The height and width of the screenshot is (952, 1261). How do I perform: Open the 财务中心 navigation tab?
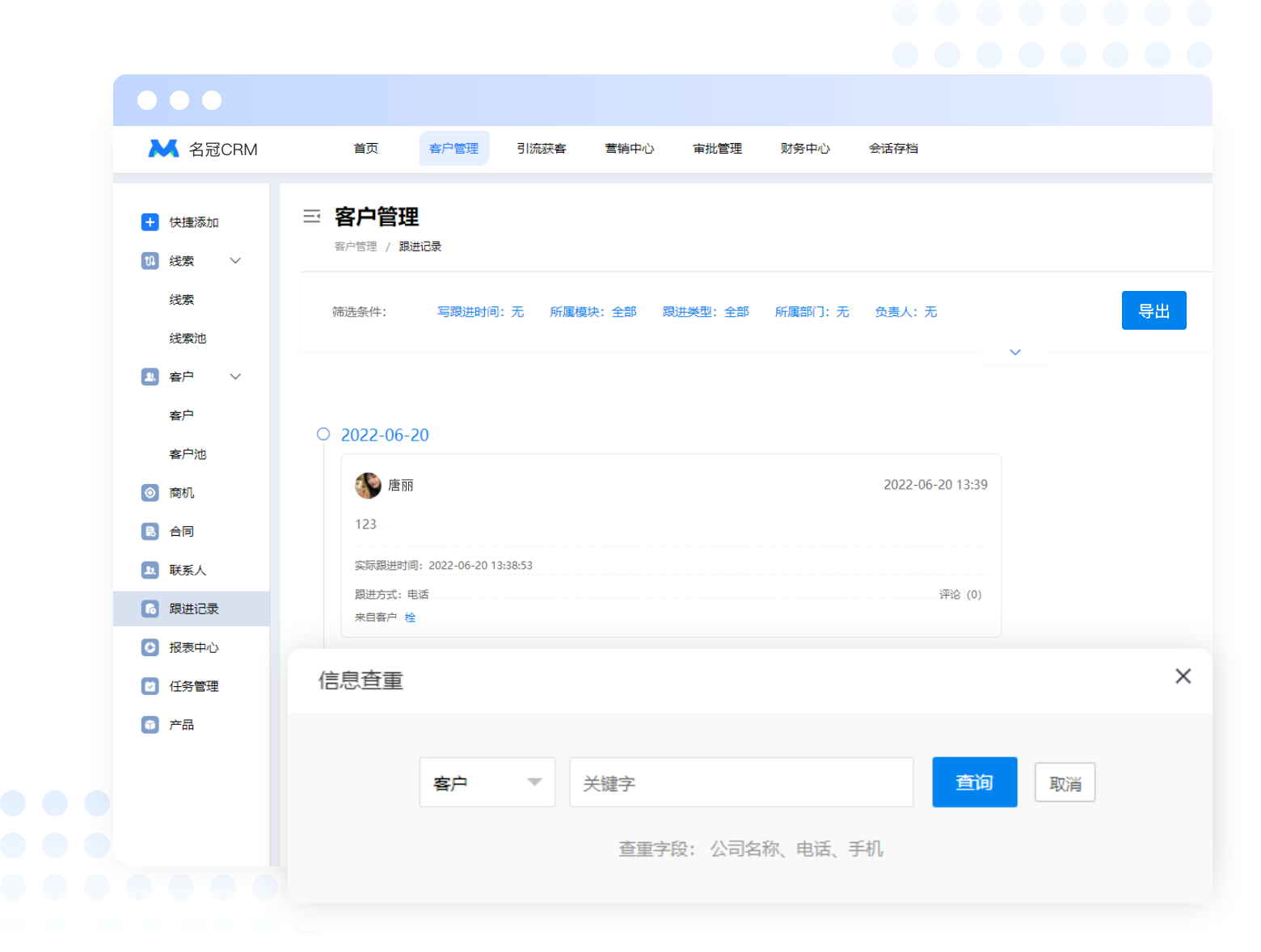coord(804,149)
